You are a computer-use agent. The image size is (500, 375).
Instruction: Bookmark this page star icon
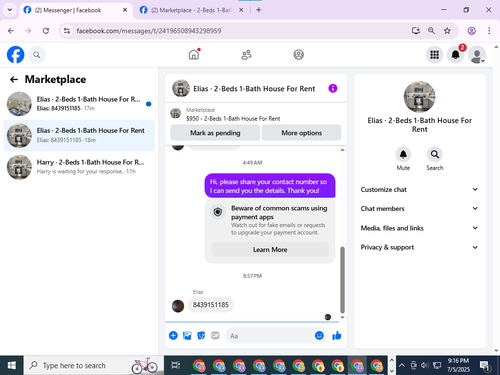[x=447, y=31]
